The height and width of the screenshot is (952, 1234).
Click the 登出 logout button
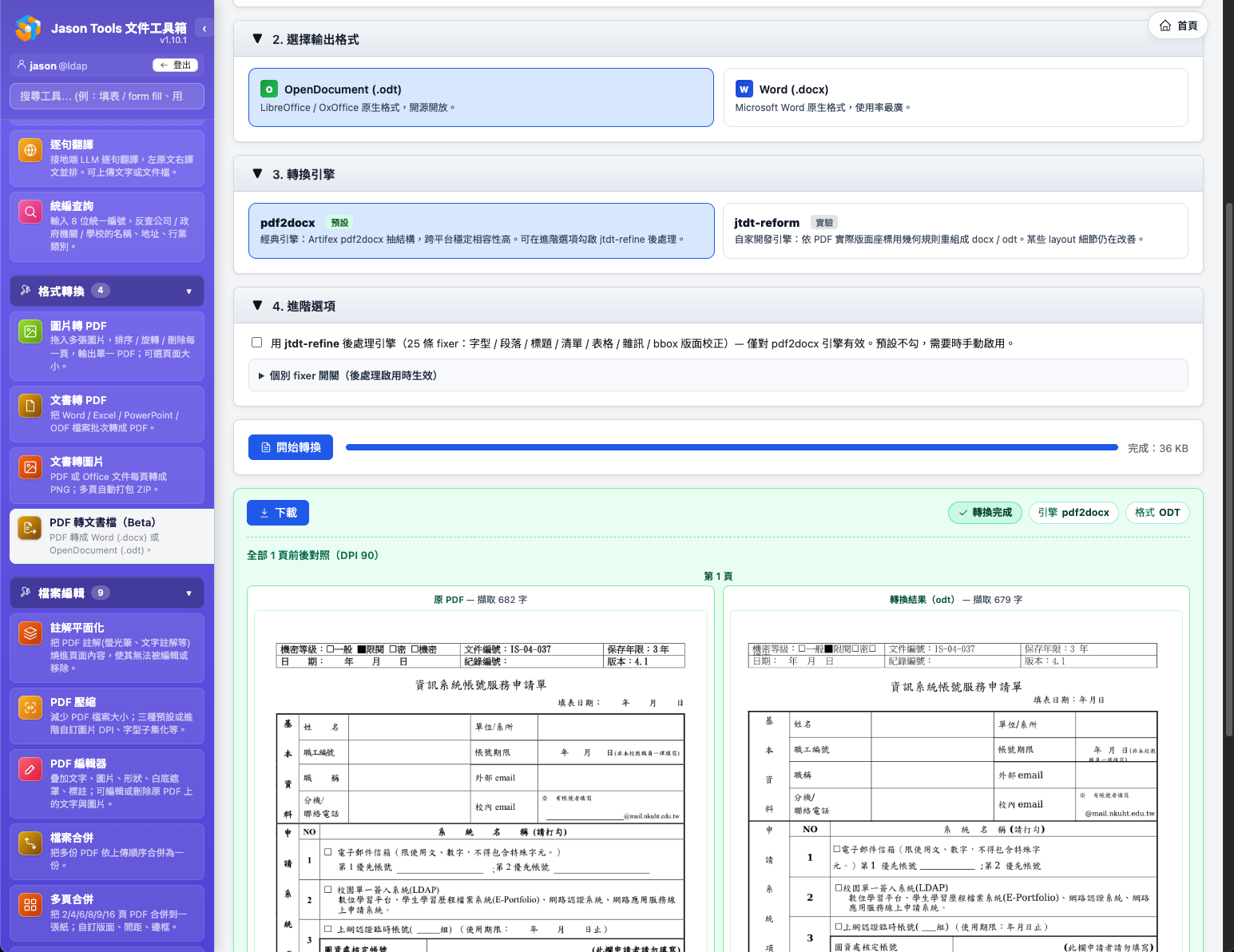pyautogui.click(x=175, y=65)
